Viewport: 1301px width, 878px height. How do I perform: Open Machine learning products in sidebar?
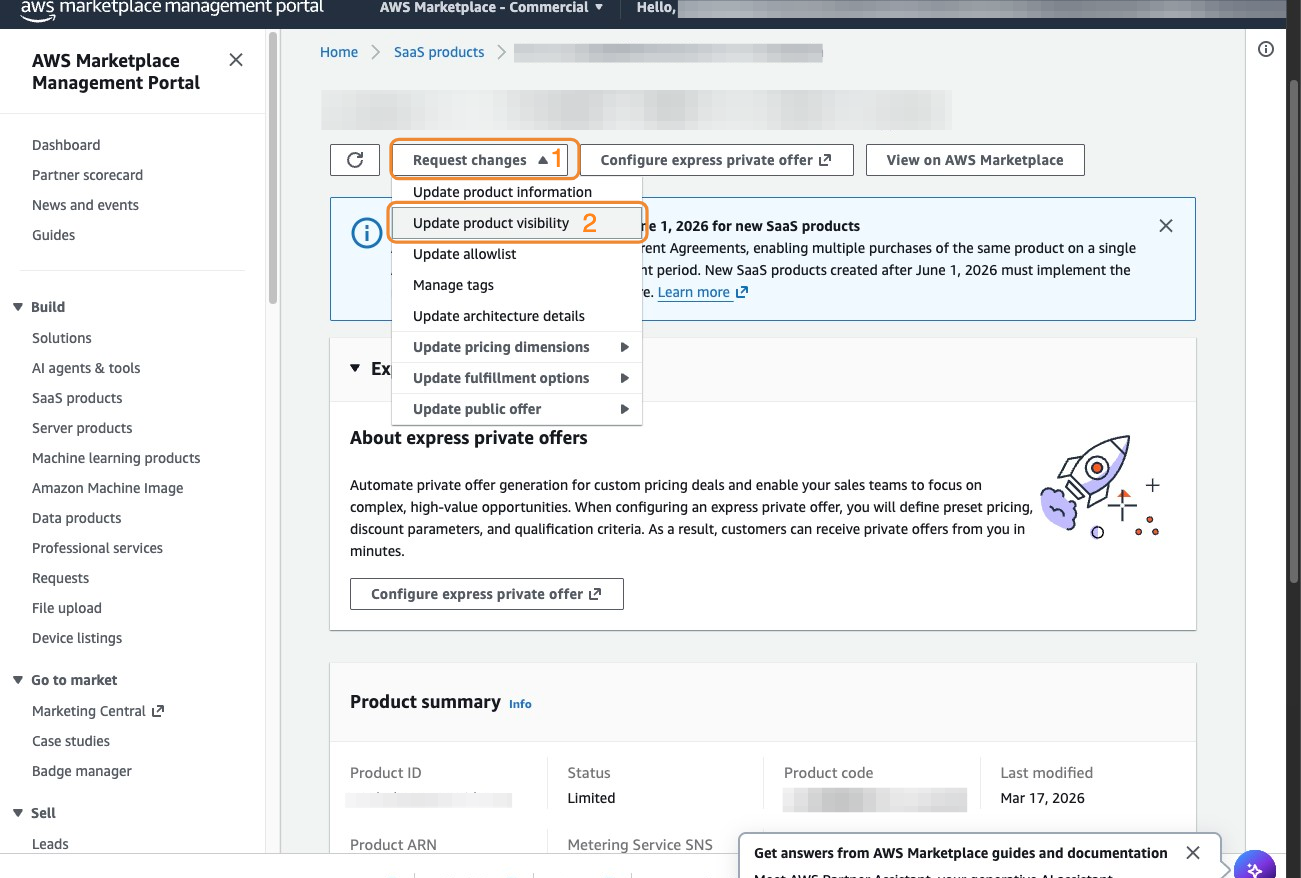[116, 458]
